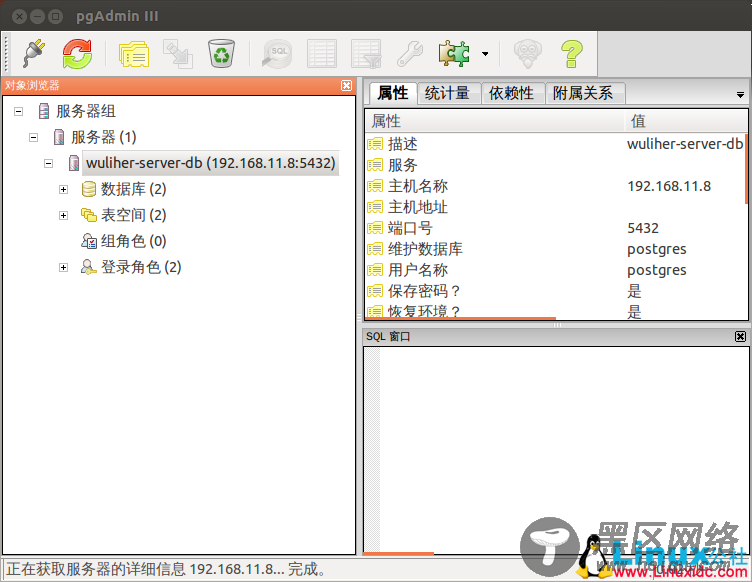Click the view data grid icon
Viewport: 752px width, 582px height.
[321, 54]
